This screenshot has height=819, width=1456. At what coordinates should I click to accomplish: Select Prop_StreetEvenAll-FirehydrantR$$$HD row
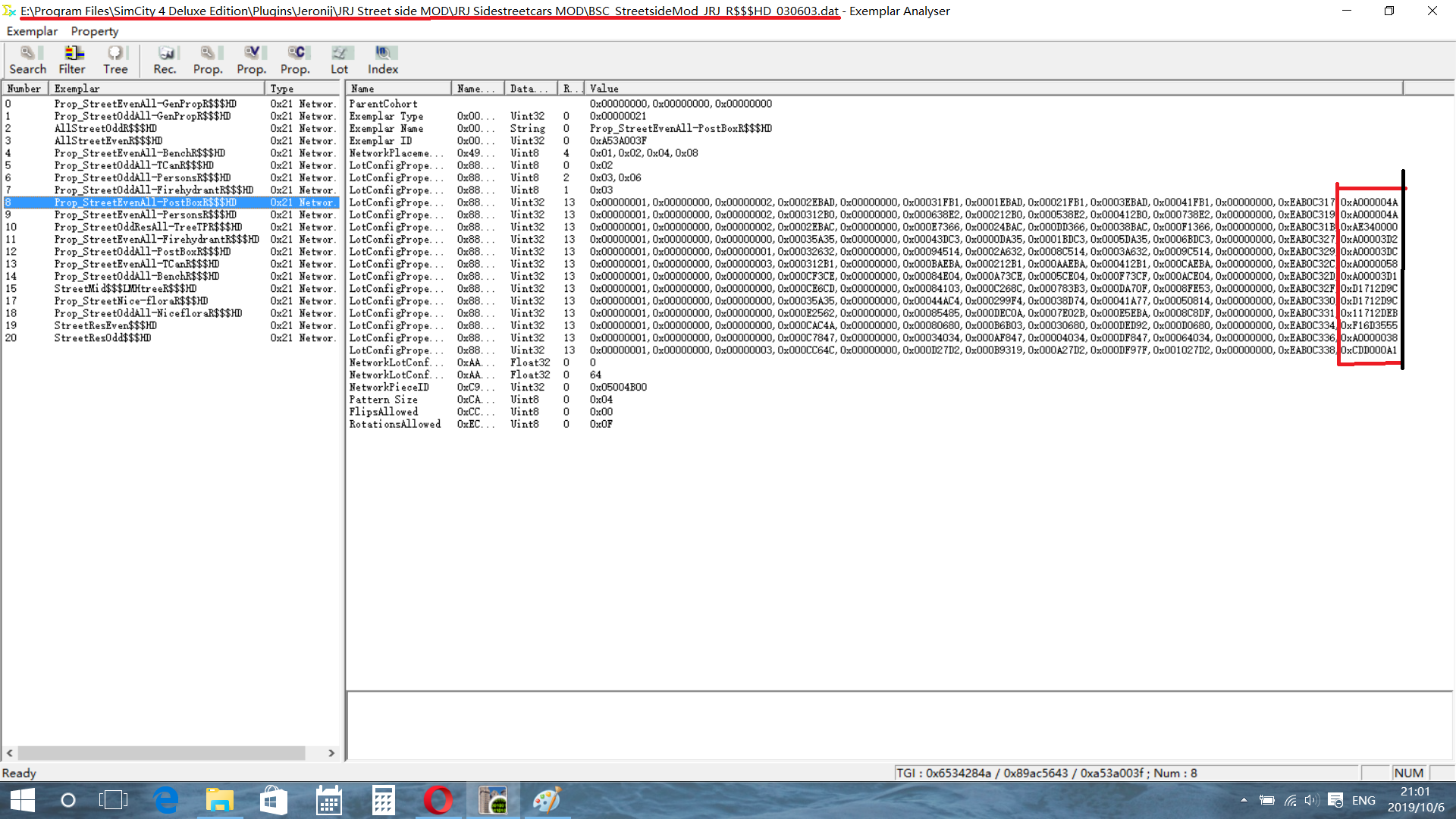(171, 240)
